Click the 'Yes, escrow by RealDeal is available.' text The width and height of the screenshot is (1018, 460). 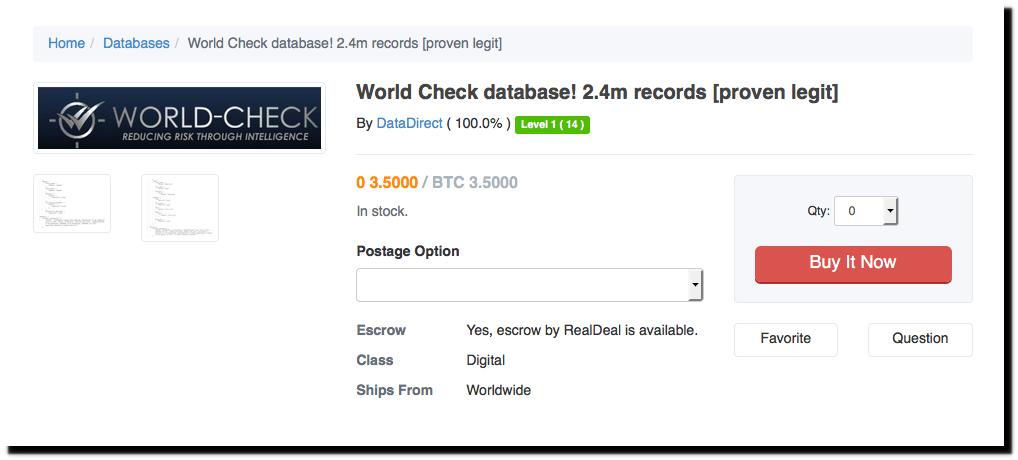point(582,330)
